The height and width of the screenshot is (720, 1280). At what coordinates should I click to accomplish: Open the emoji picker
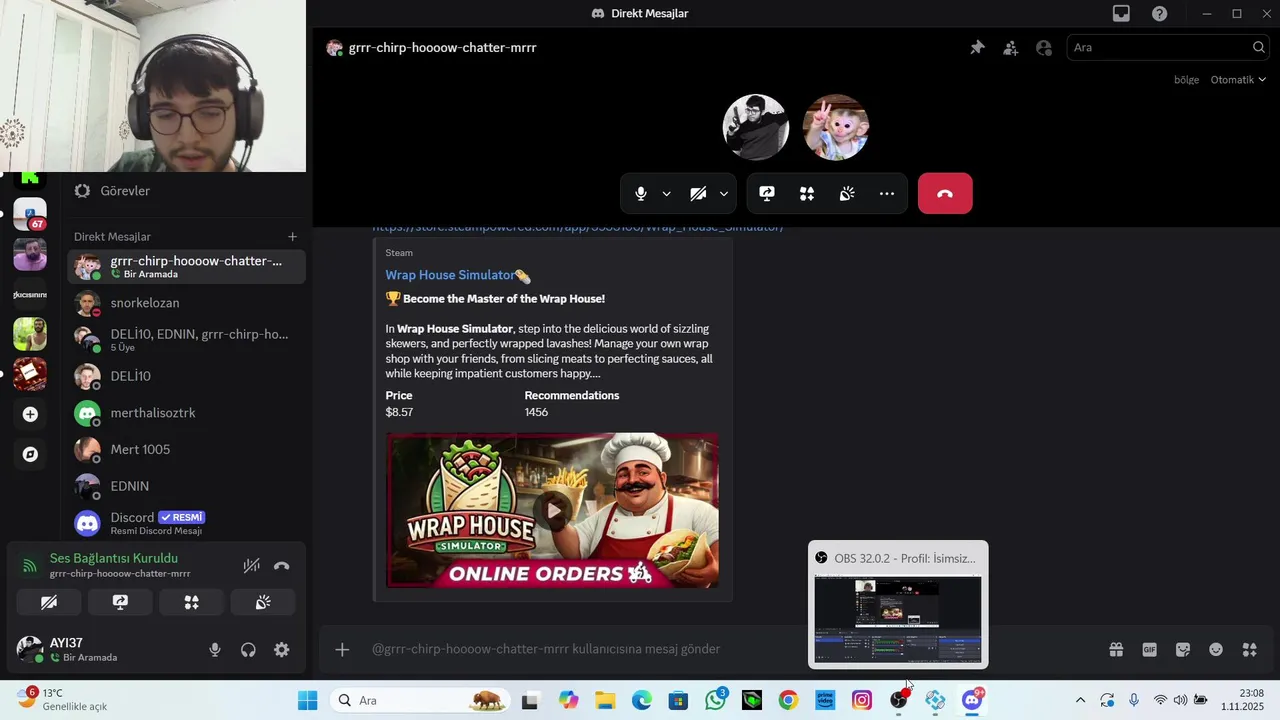click(1216, 649)
